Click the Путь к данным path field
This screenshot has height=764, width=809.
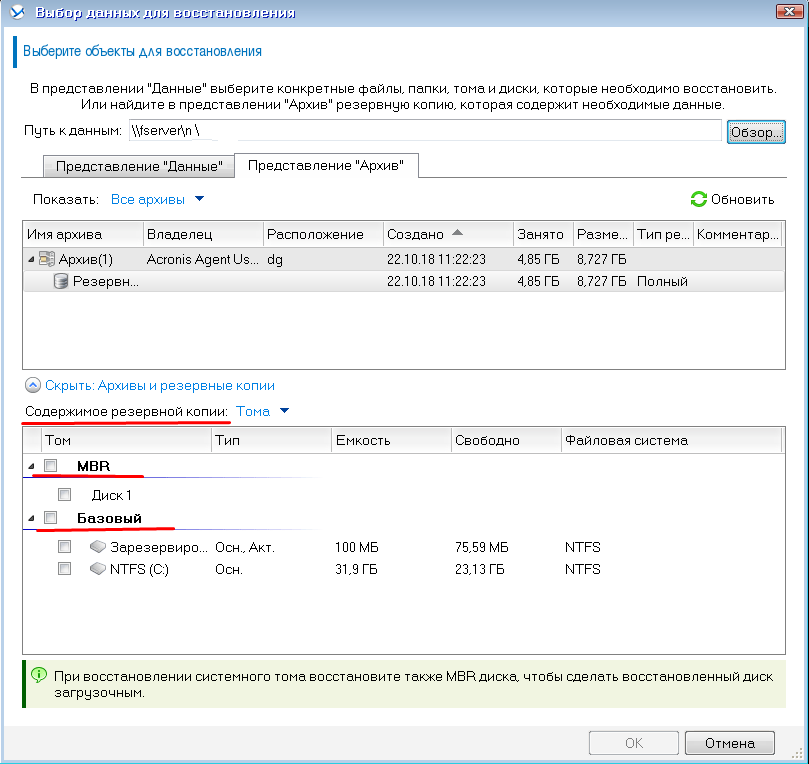424,131
